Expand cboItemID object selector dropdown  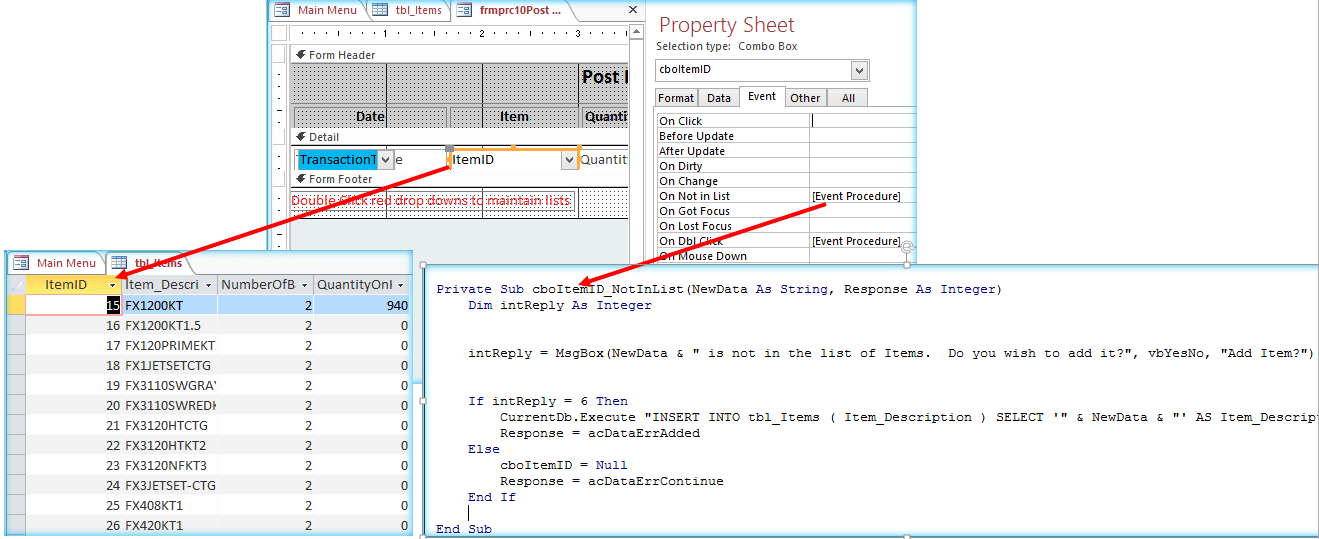tap(859, 70)
